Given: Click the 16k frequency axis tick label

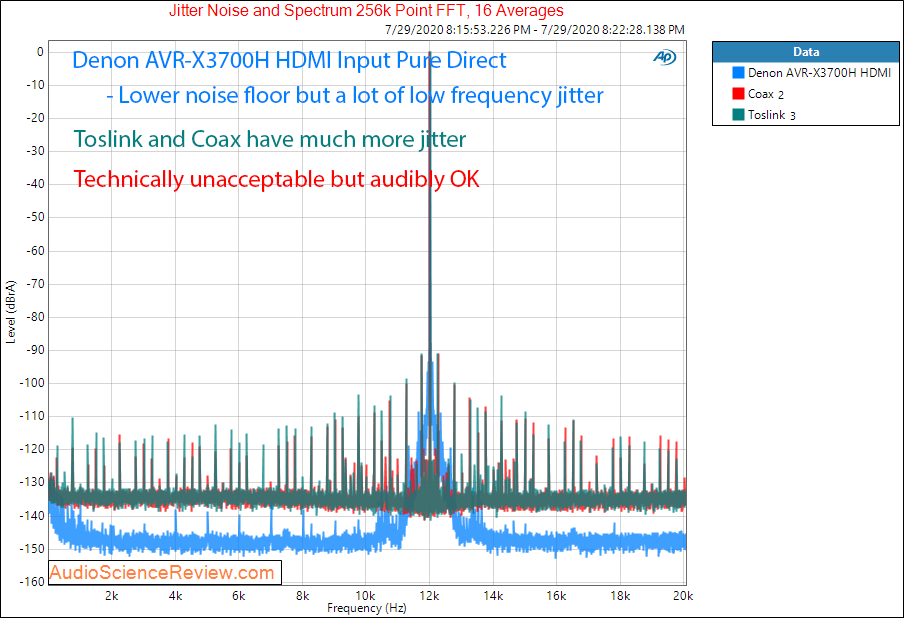Looking at the screenshot, I should (556, 596).
